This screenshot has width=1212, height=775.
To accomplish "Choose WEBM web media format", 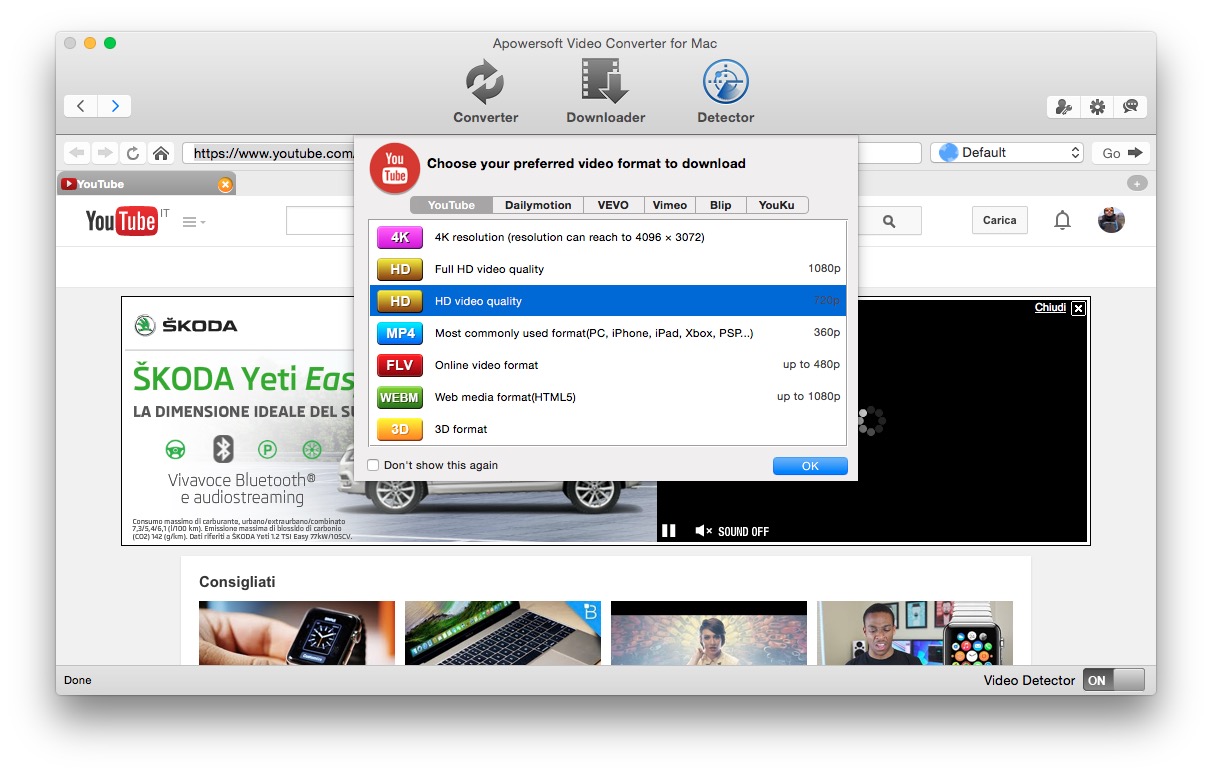I will click(x=608, y=397).
